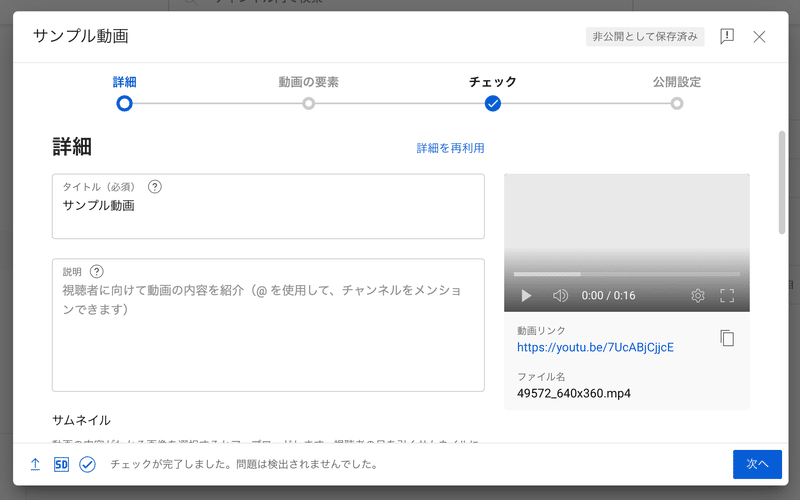Image resolution: width=800 pixels, height=500 pixels.
Task: Click the send feedback icon
Action: [727, 36]
